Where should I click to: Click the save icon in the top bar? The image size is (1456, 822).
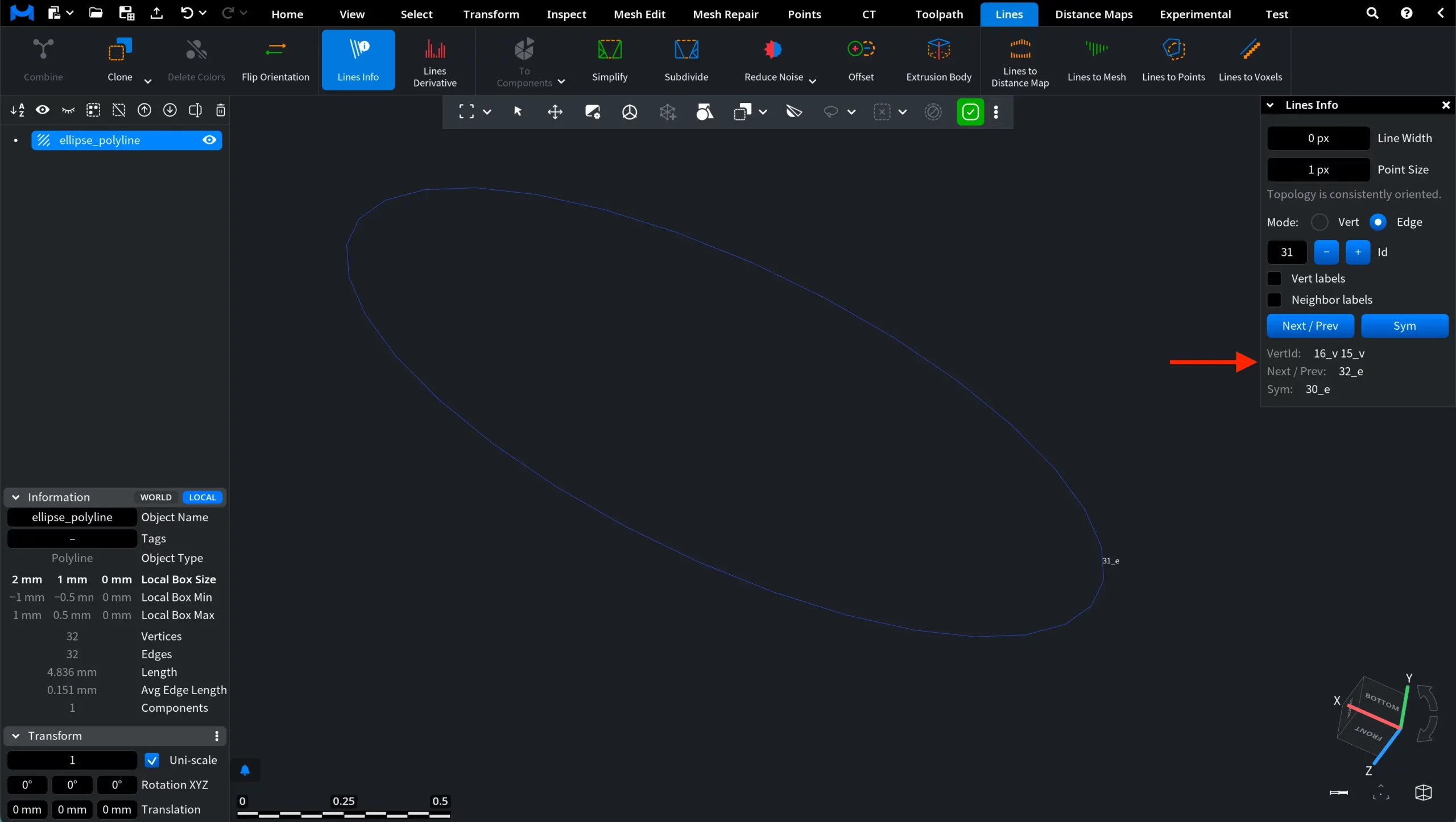click(126, 13)
